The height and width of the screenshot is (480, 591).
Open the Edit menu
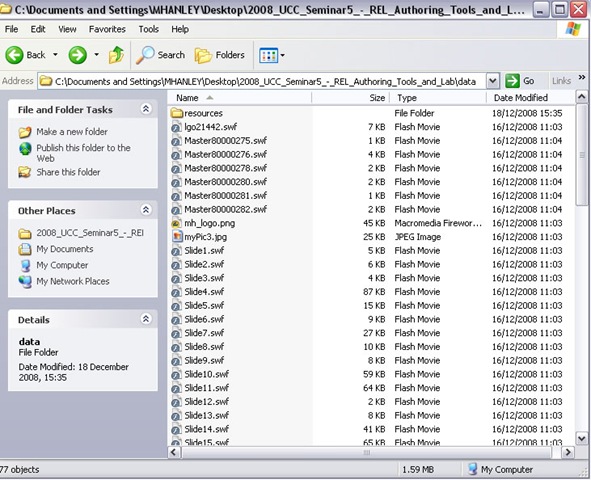pyautogui.click(x=38, y=29)
